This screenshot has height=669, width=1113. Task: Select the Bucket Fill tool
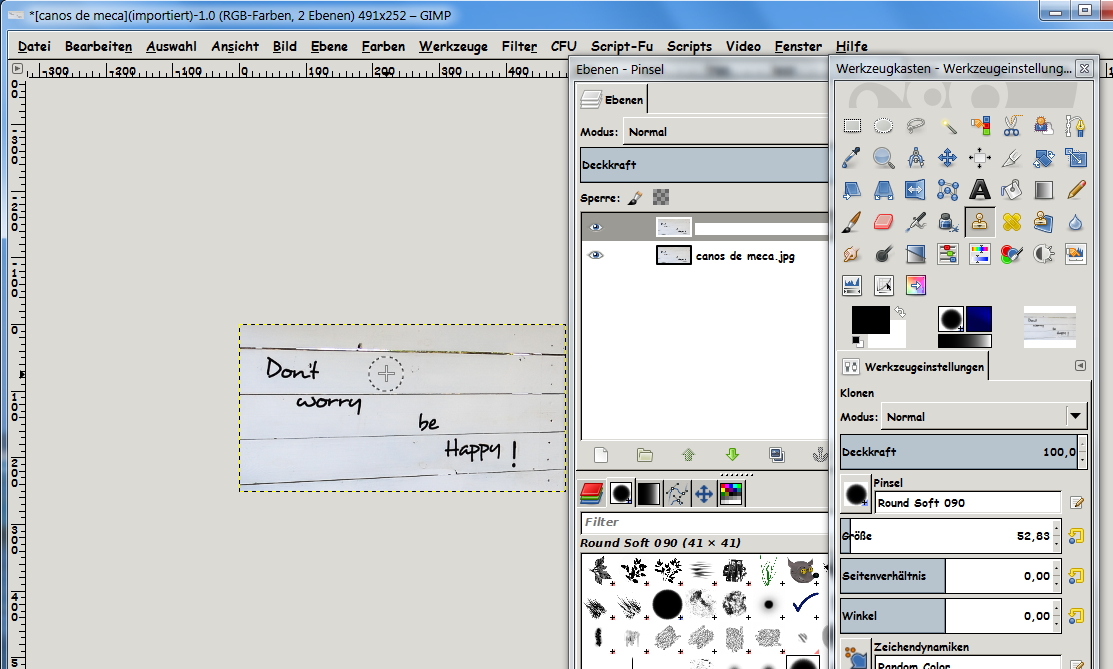click(1011, 189)
